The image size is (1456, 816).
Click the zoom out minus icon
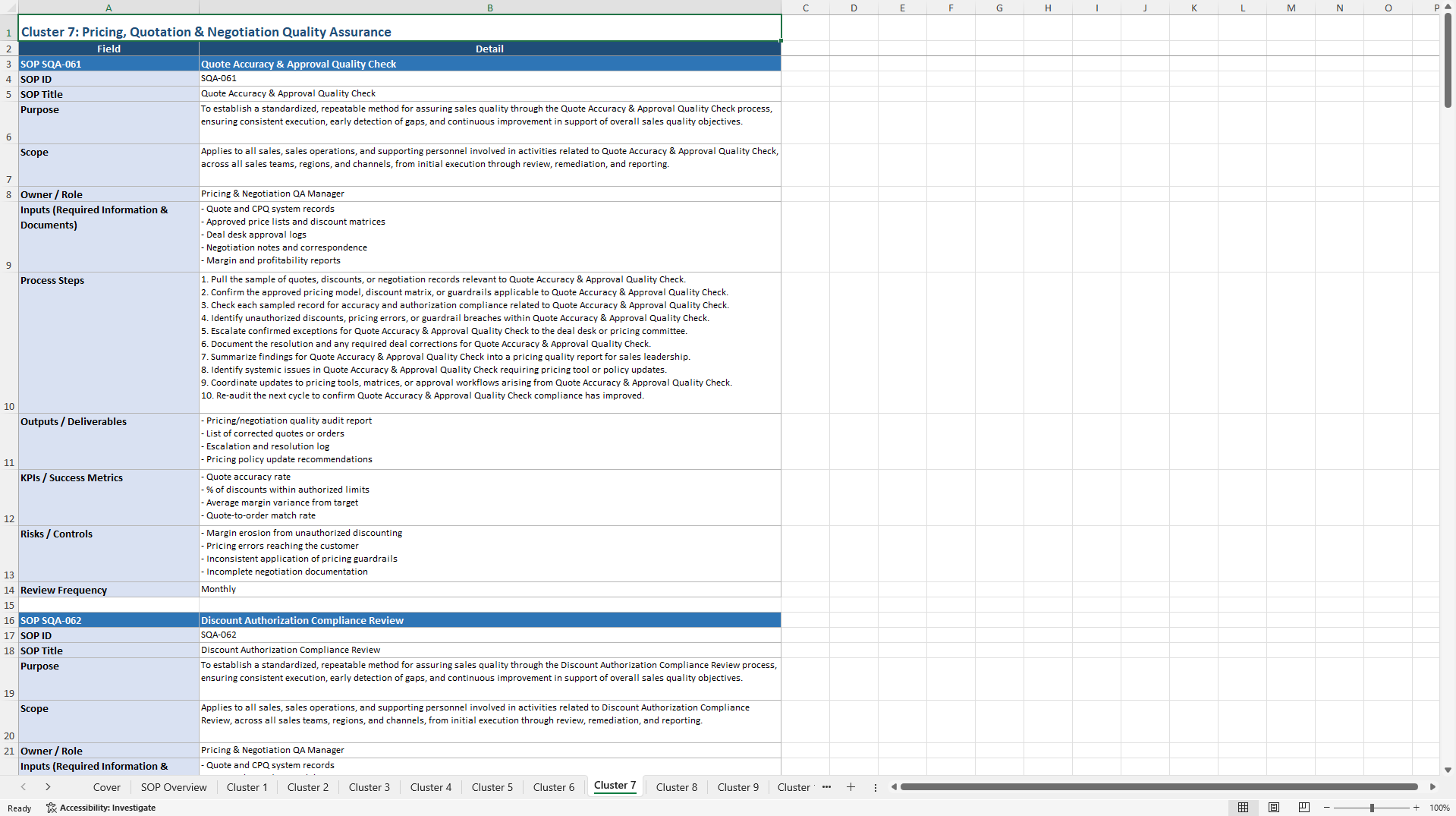(x=1327, y=808)
